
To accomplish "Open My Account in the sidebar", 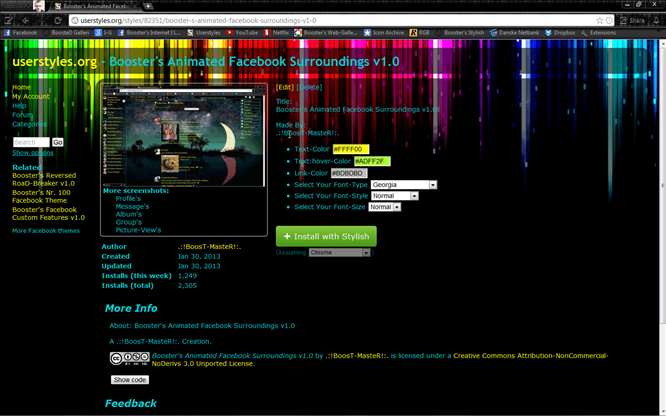I will (31, 96).
